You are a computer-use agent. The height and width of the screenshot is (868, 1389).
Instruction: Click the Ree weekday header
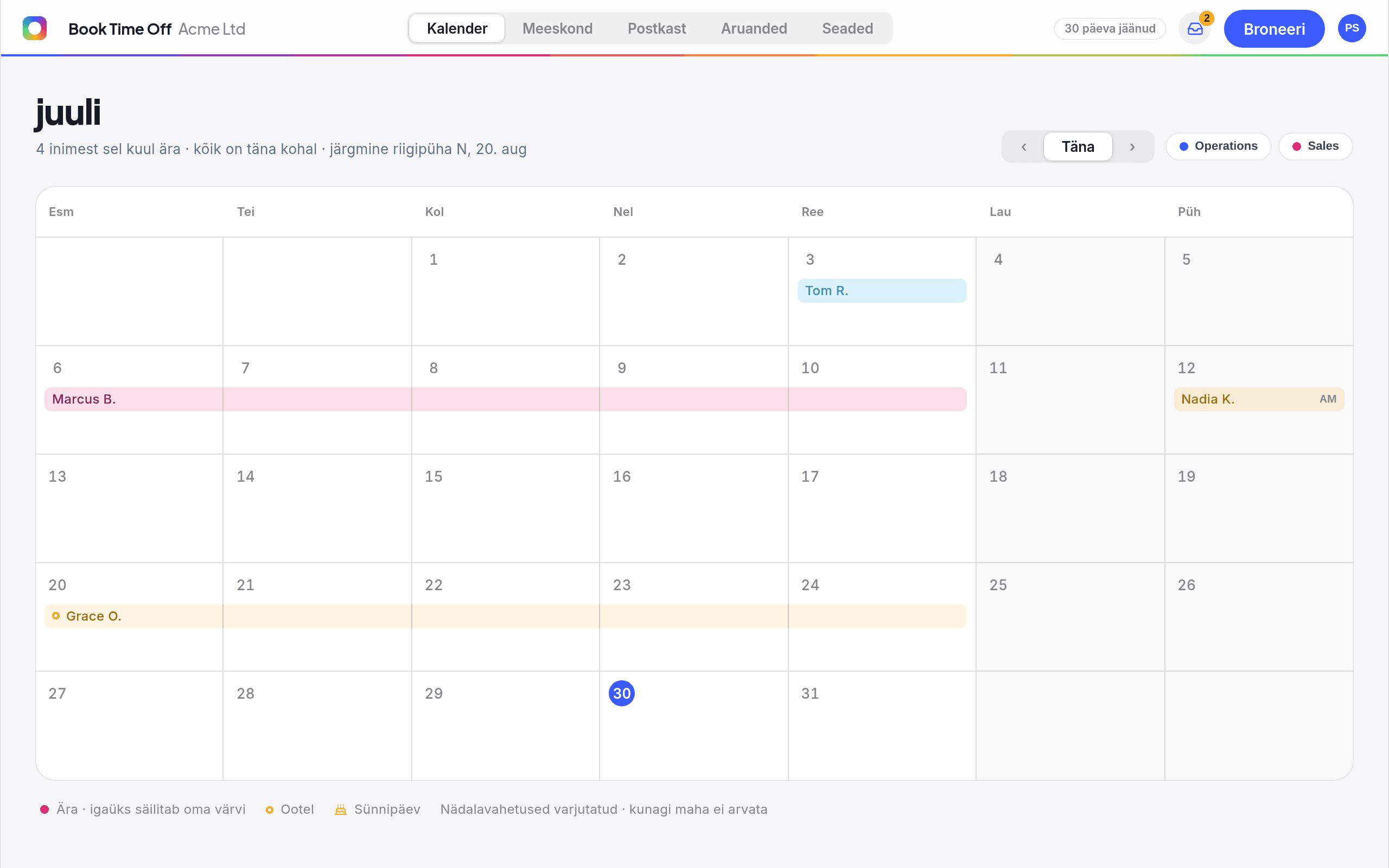[812, 212]
